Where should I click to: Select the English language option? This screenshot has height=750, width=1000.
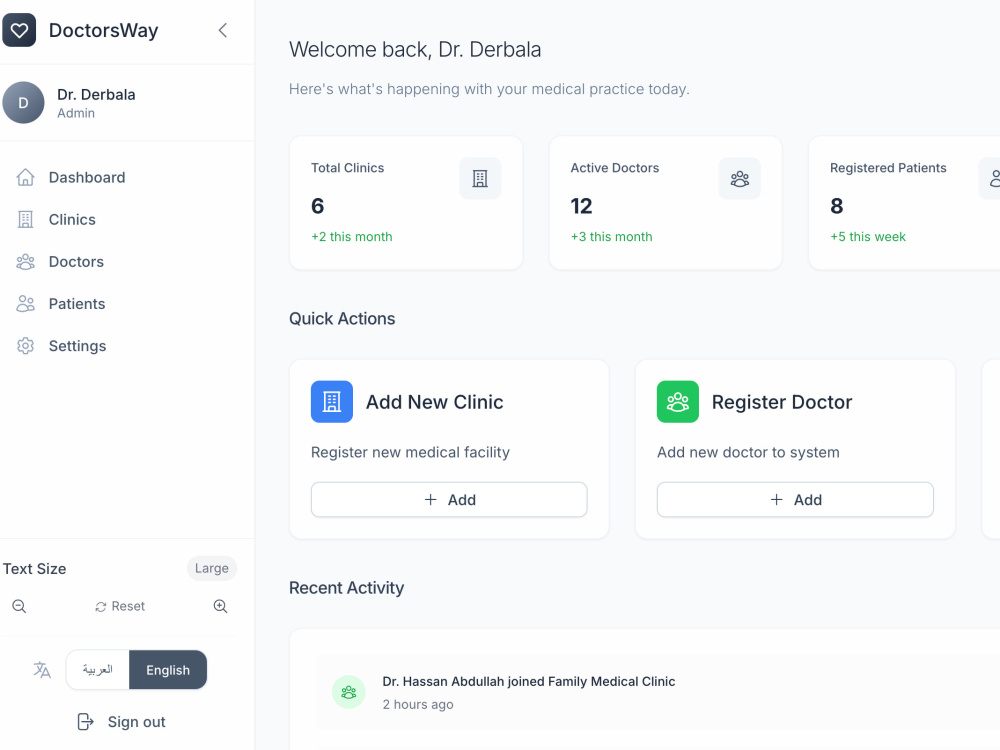click(168, 670)
